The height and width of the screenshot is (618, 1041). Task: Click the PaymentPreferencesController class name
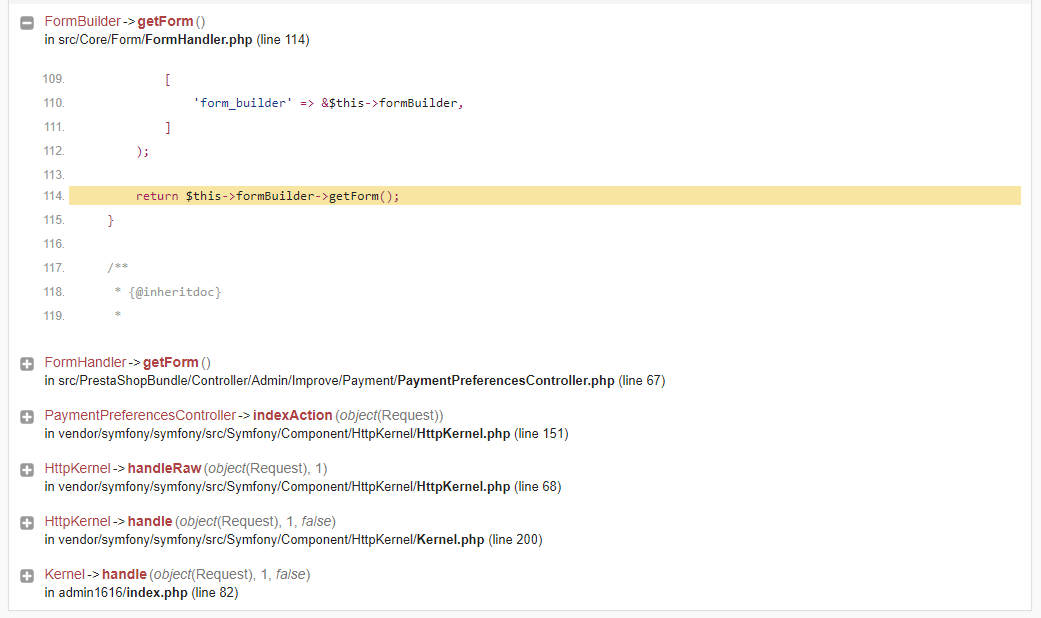140,416
